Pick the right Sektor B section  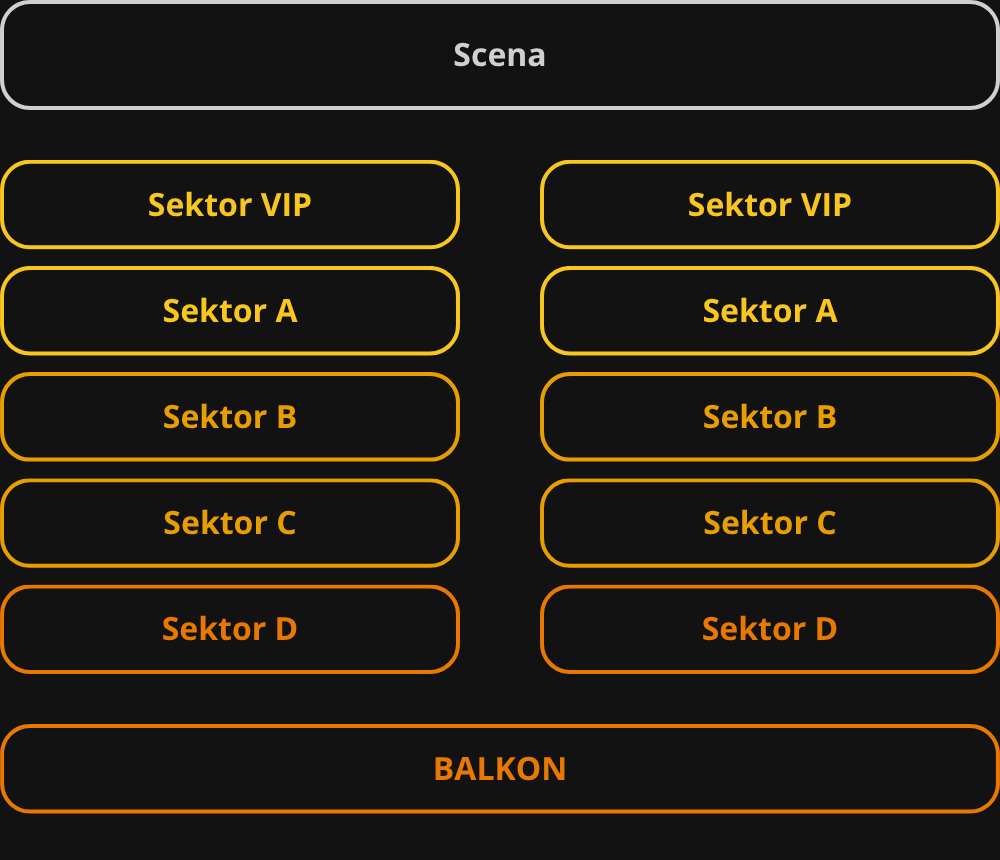[770, 417]
